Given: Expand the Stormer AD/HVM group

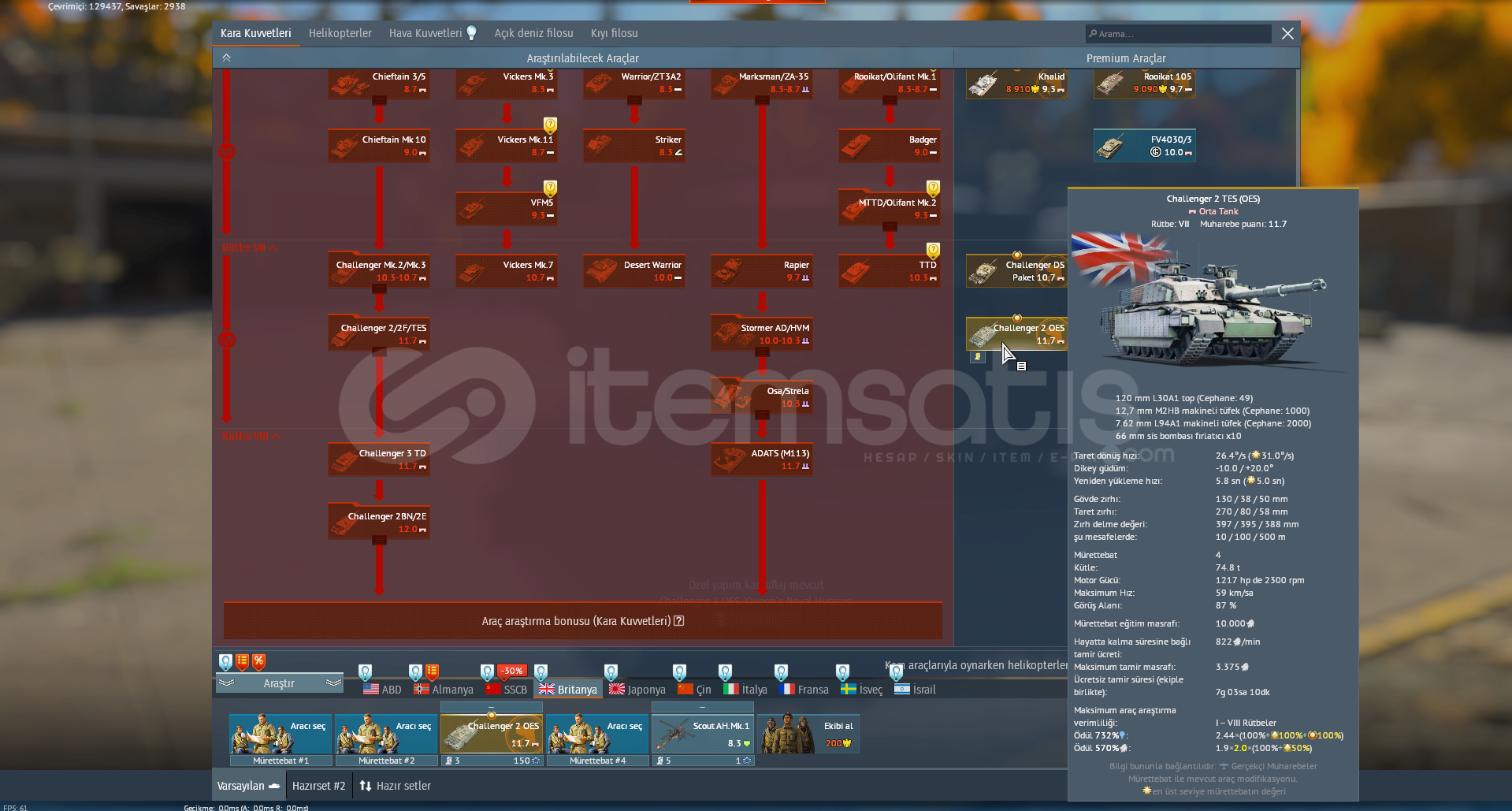Looking at the screenshot, I should pos(761,334).
